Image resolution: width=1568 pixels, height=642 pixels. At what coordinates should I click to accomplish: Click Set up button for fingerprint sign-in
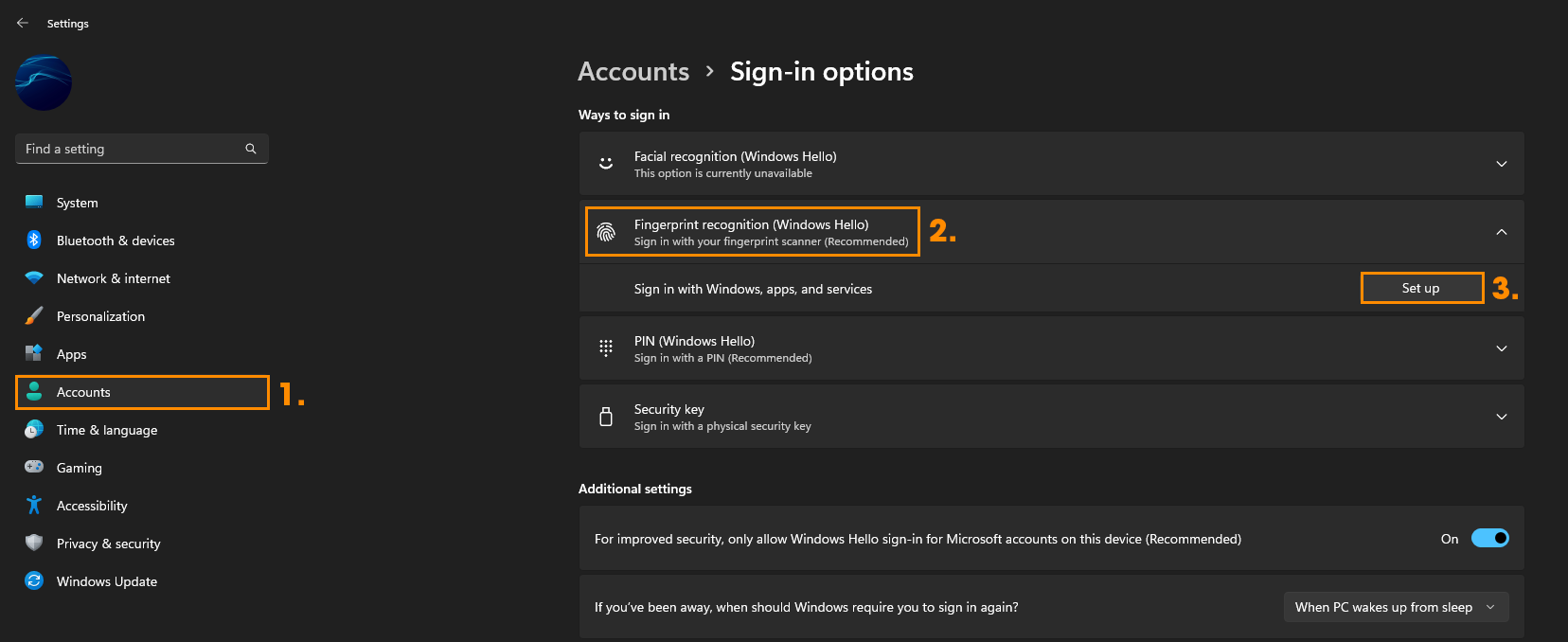click(1421, 288)
